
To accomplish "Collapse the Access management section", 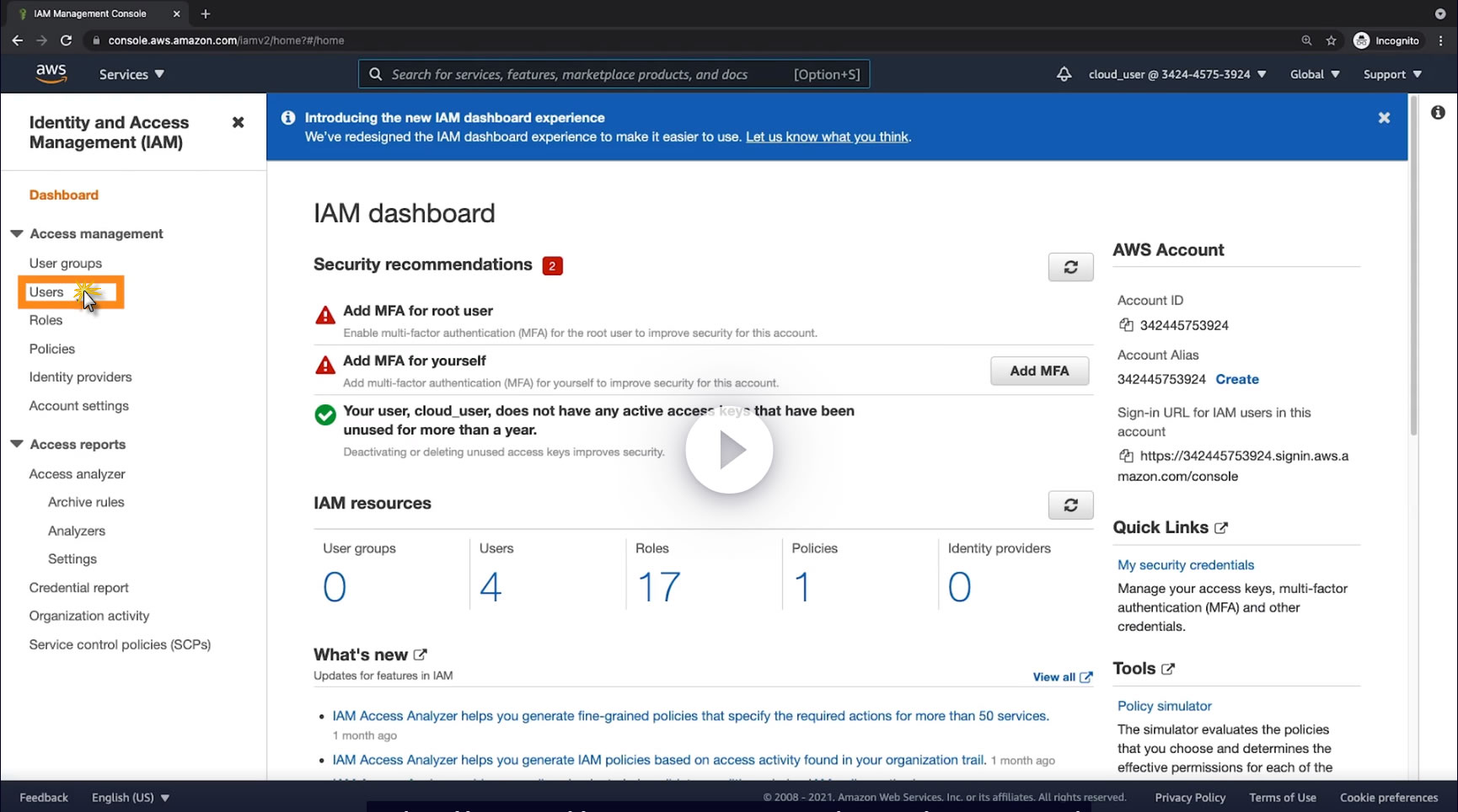I will pos(17,233).
